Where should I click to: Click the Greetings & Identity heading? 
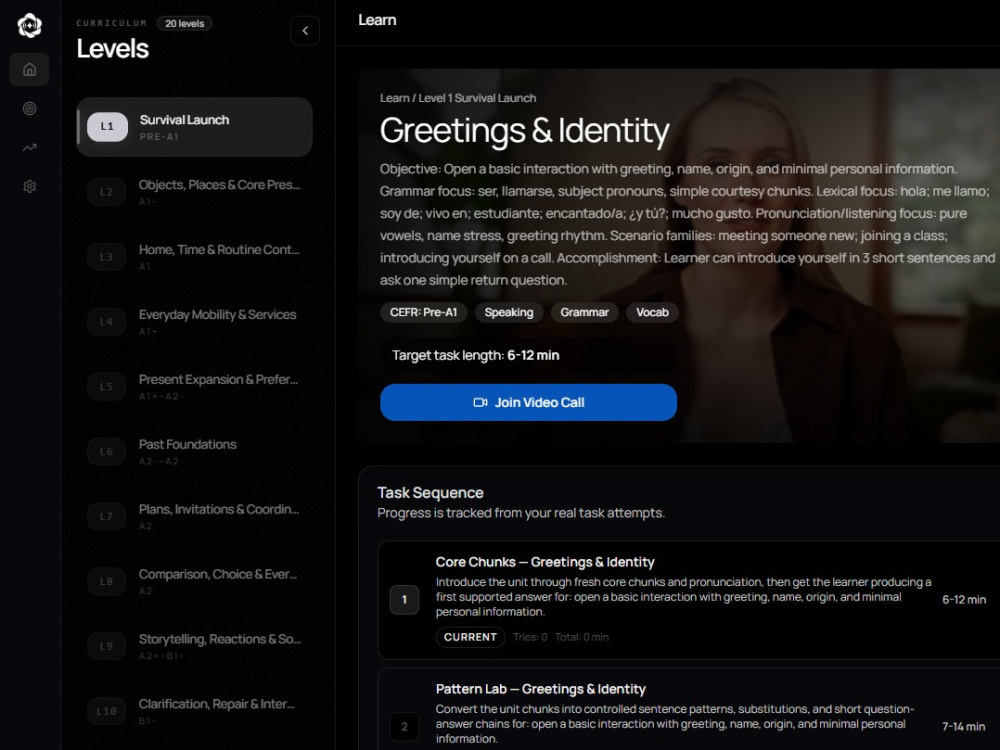524,131
